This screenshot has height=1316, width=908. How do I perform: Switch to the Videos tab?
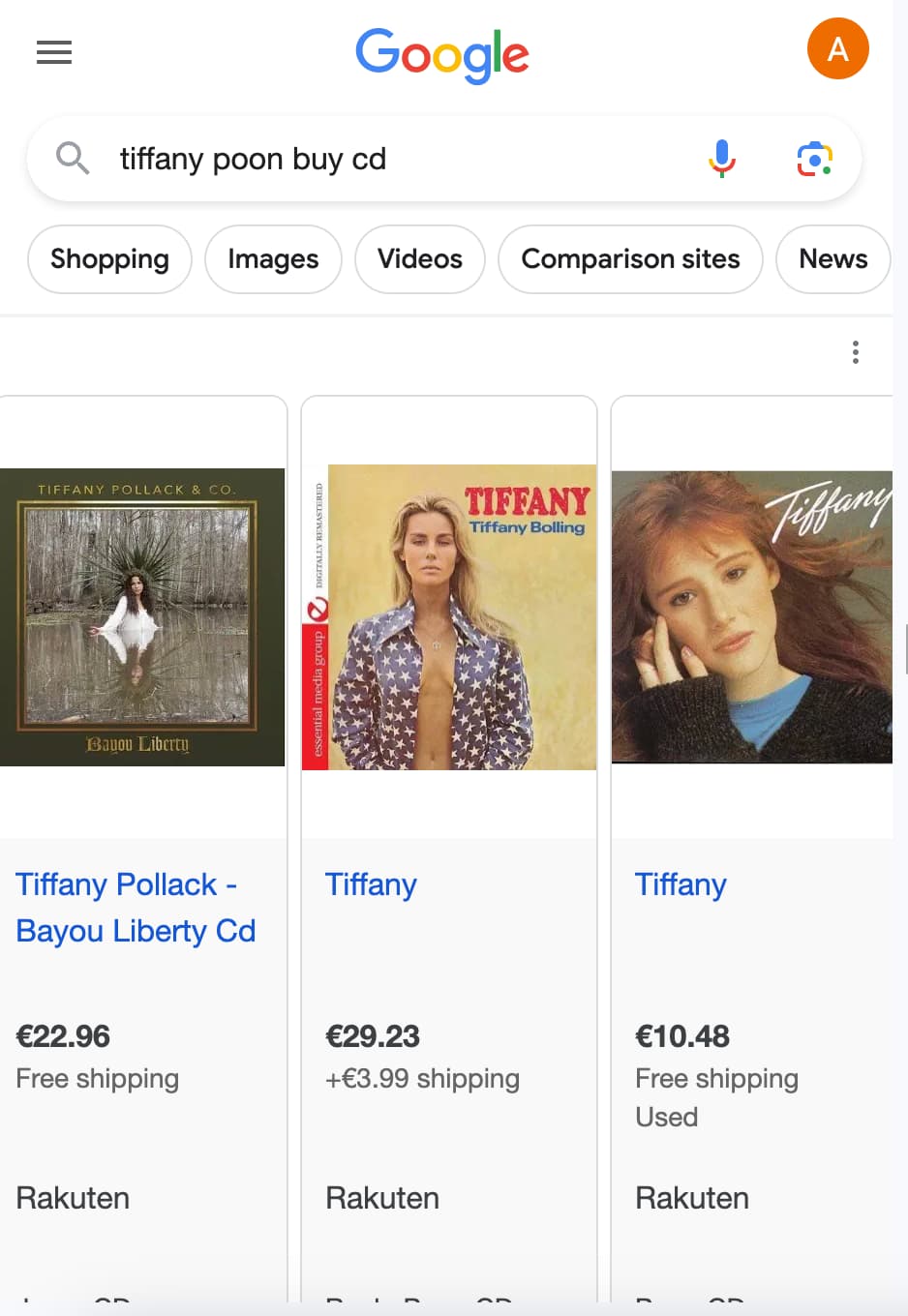[x=419, y=259]
